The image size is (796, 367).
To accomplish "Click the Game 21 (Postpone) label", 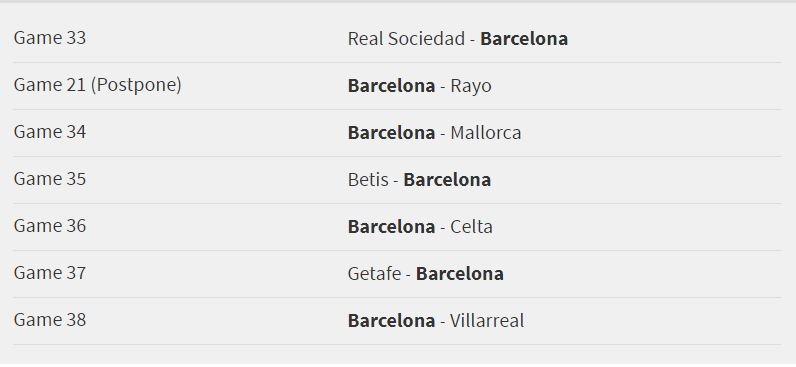I will click(97, 85).
